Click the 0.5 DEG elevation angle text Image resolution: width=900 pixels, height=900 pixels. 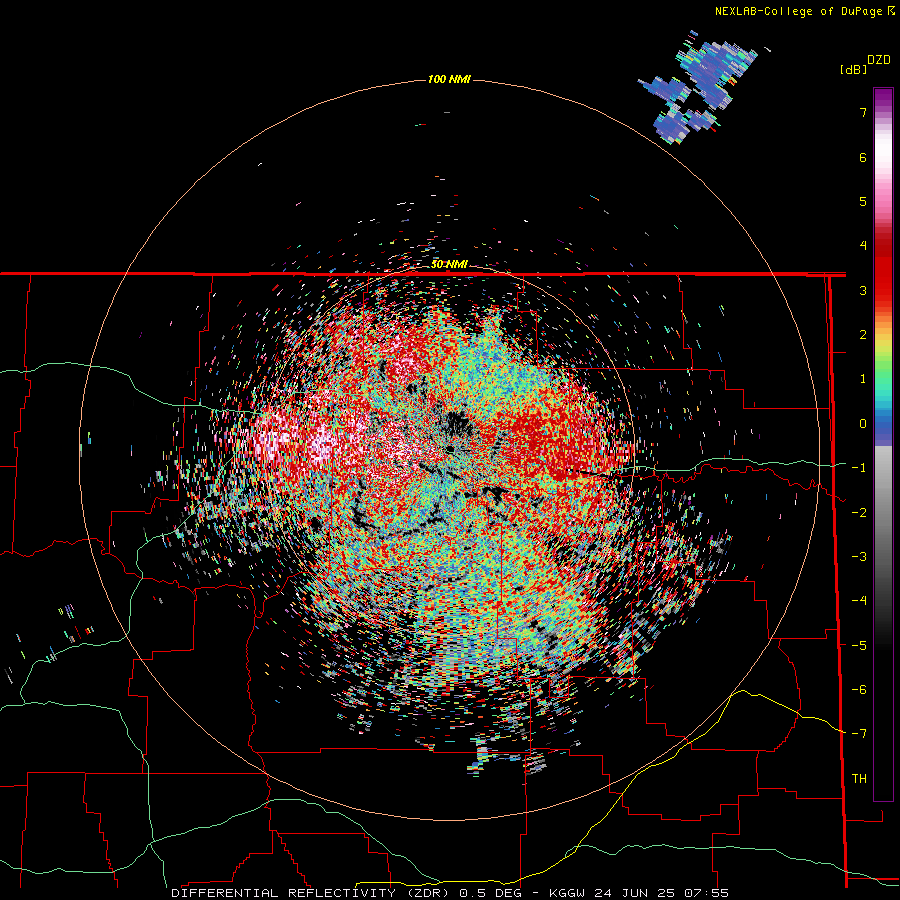coord(491,893)
